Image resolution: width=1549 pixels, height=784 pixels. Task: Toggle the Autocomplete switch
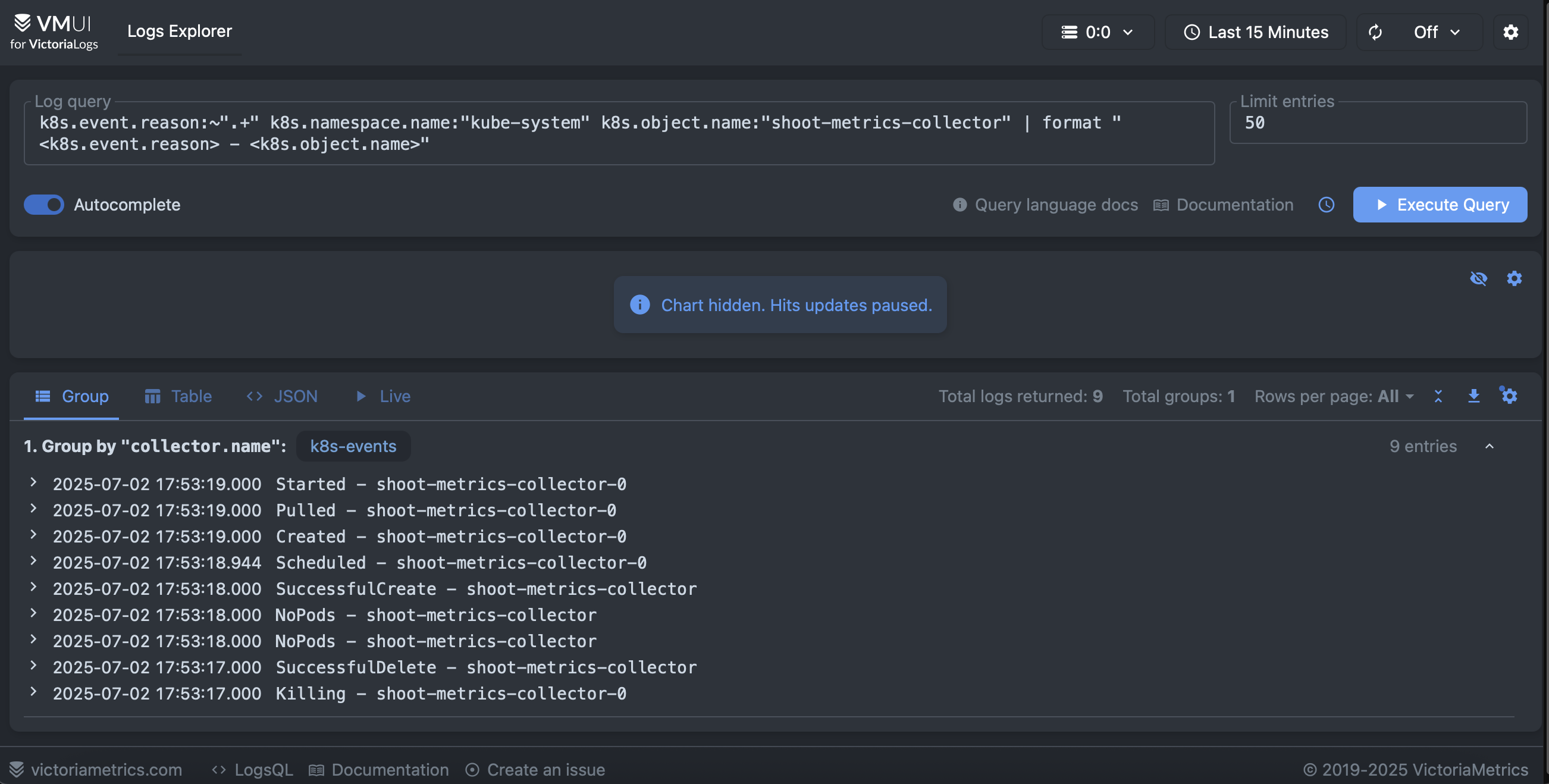pos(44,205)
